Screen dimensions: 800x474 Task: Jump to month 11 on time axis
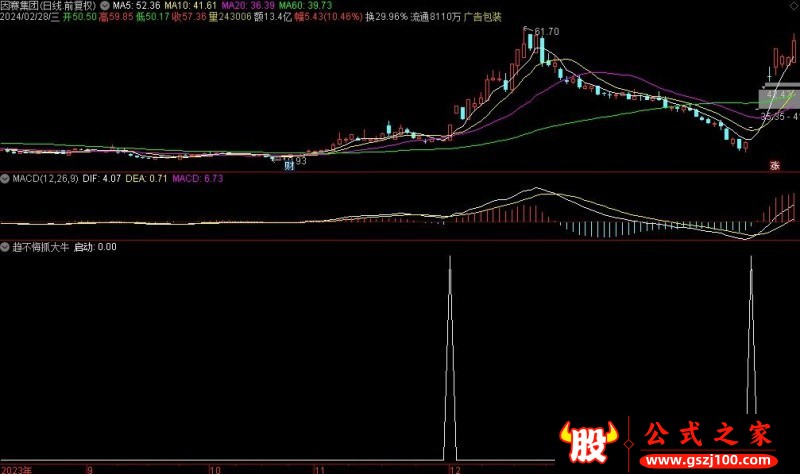(320, 468)
